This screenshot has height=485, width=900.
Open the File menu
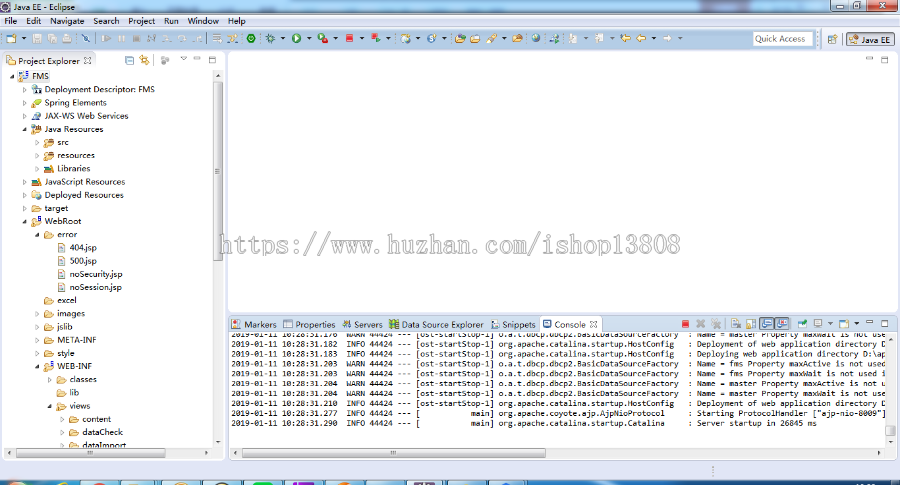(x=11, y=21)
